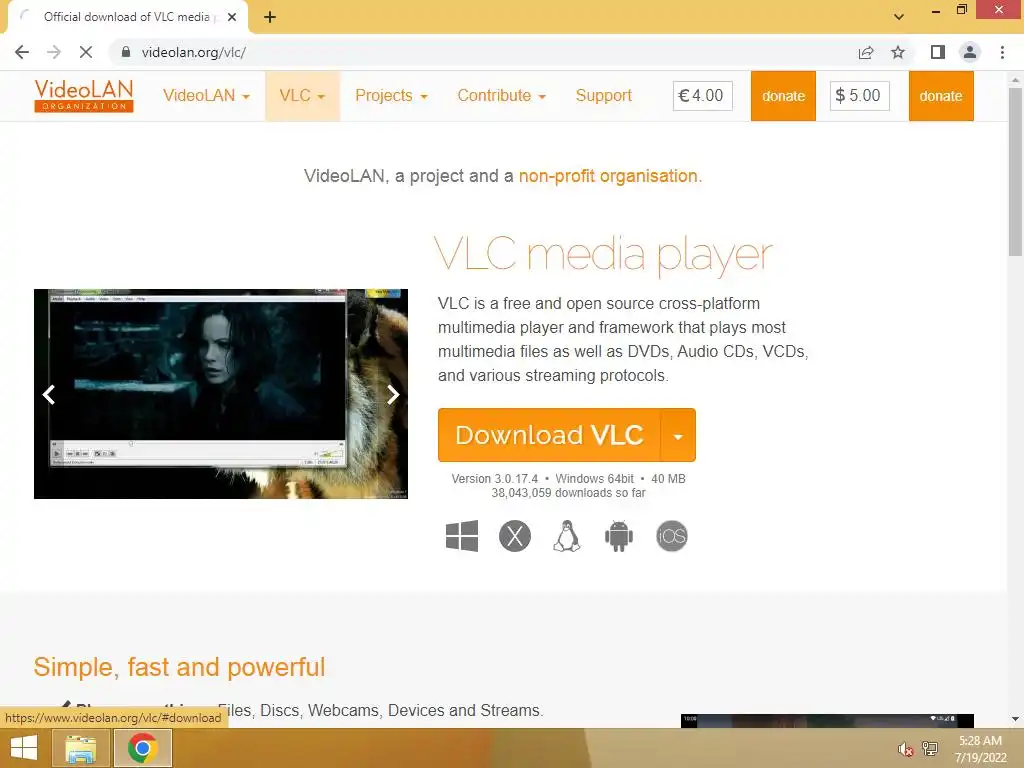Click scrollbar down arrow
The height and width of the screenshot is (768, 1024).
1015,719
